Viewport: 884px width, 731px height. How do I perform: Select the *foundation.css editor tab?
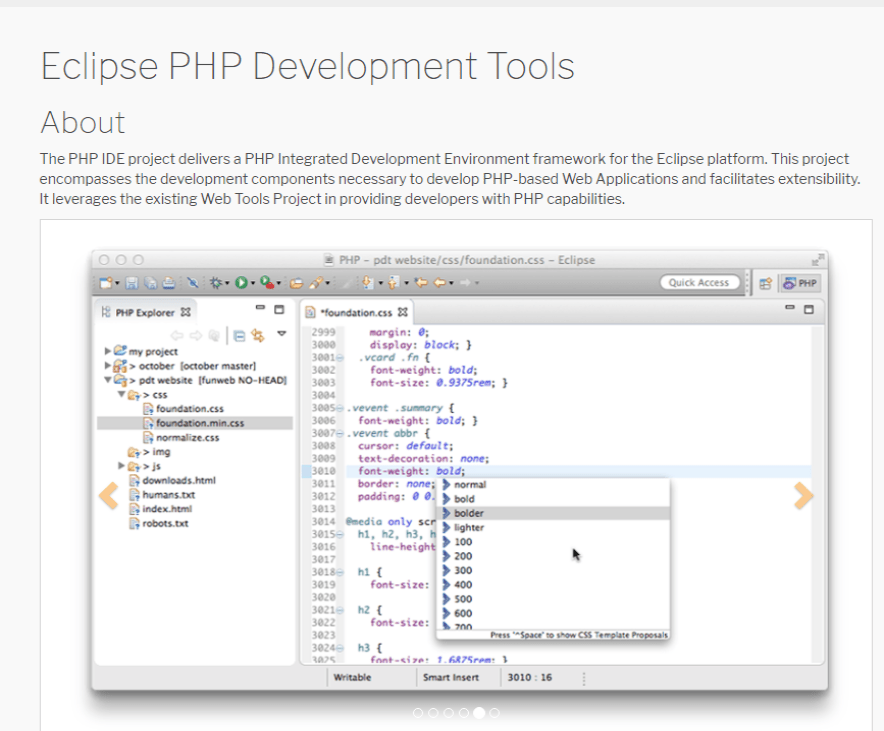click(x=356, y=313)
